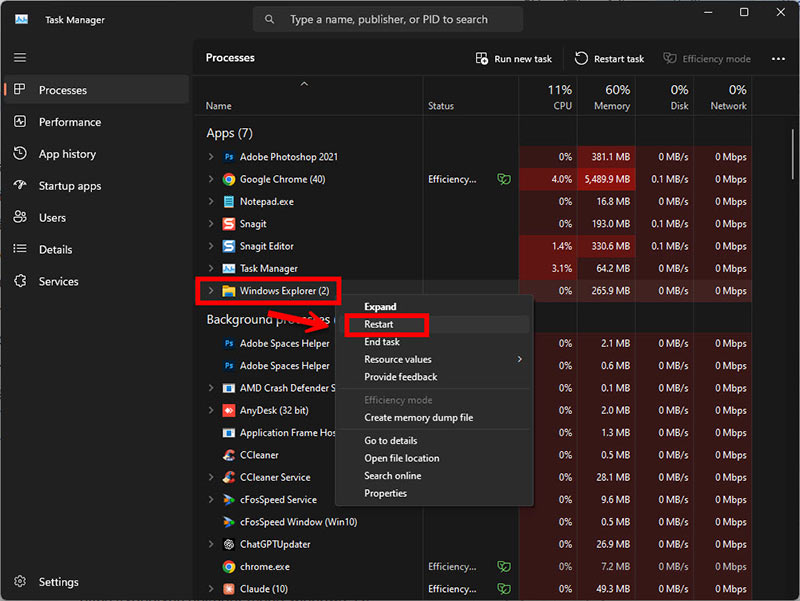
Task: Click the Adobe Photoshop 2021 icon
Action: [229, 157]
